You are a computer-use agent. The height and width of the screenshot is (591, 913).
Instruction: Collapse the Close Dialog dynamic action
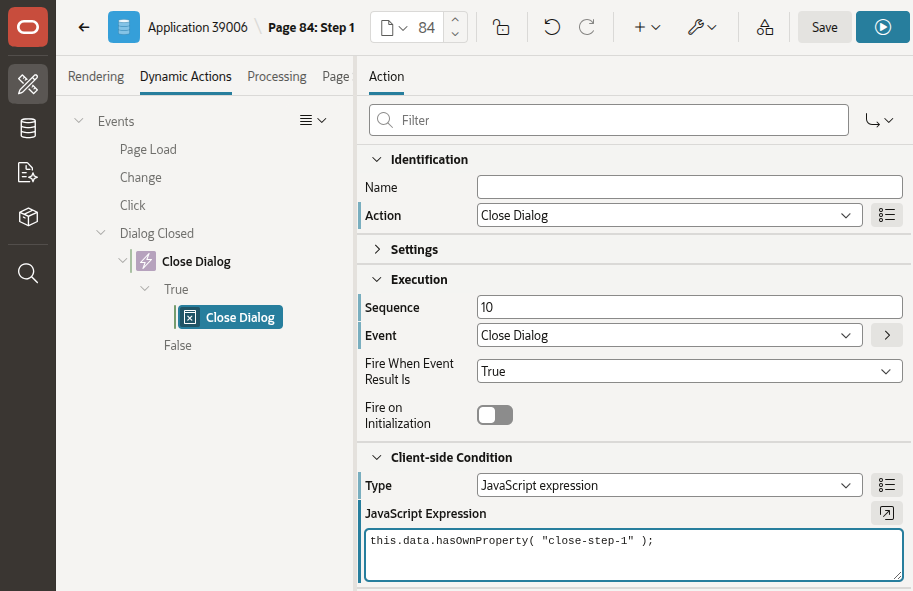coord(122,260)
